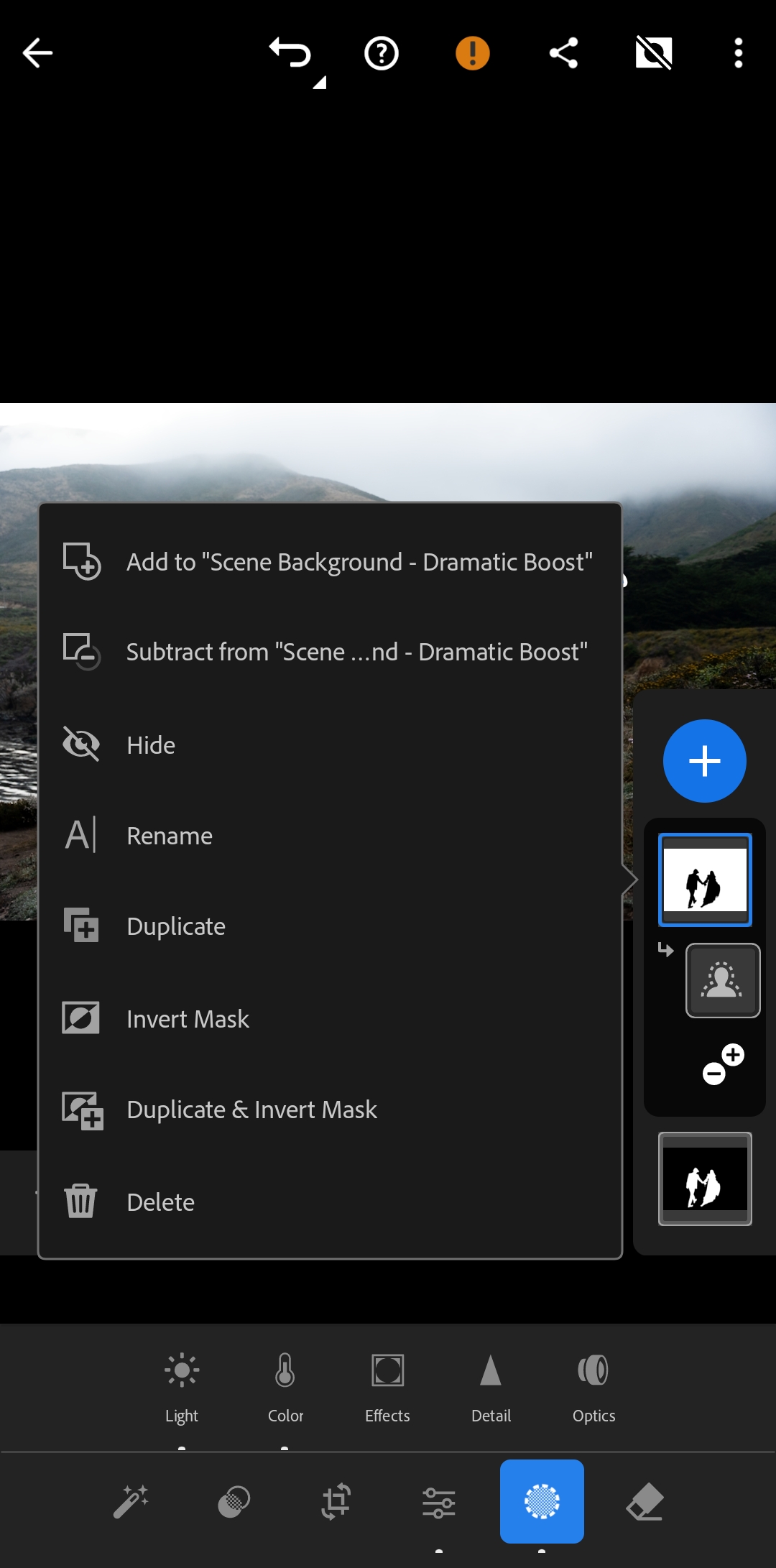Viewport: 776px width, 1568px height.
Task: Hide the mask from the context menu
Action: click(x=151, y=745)
